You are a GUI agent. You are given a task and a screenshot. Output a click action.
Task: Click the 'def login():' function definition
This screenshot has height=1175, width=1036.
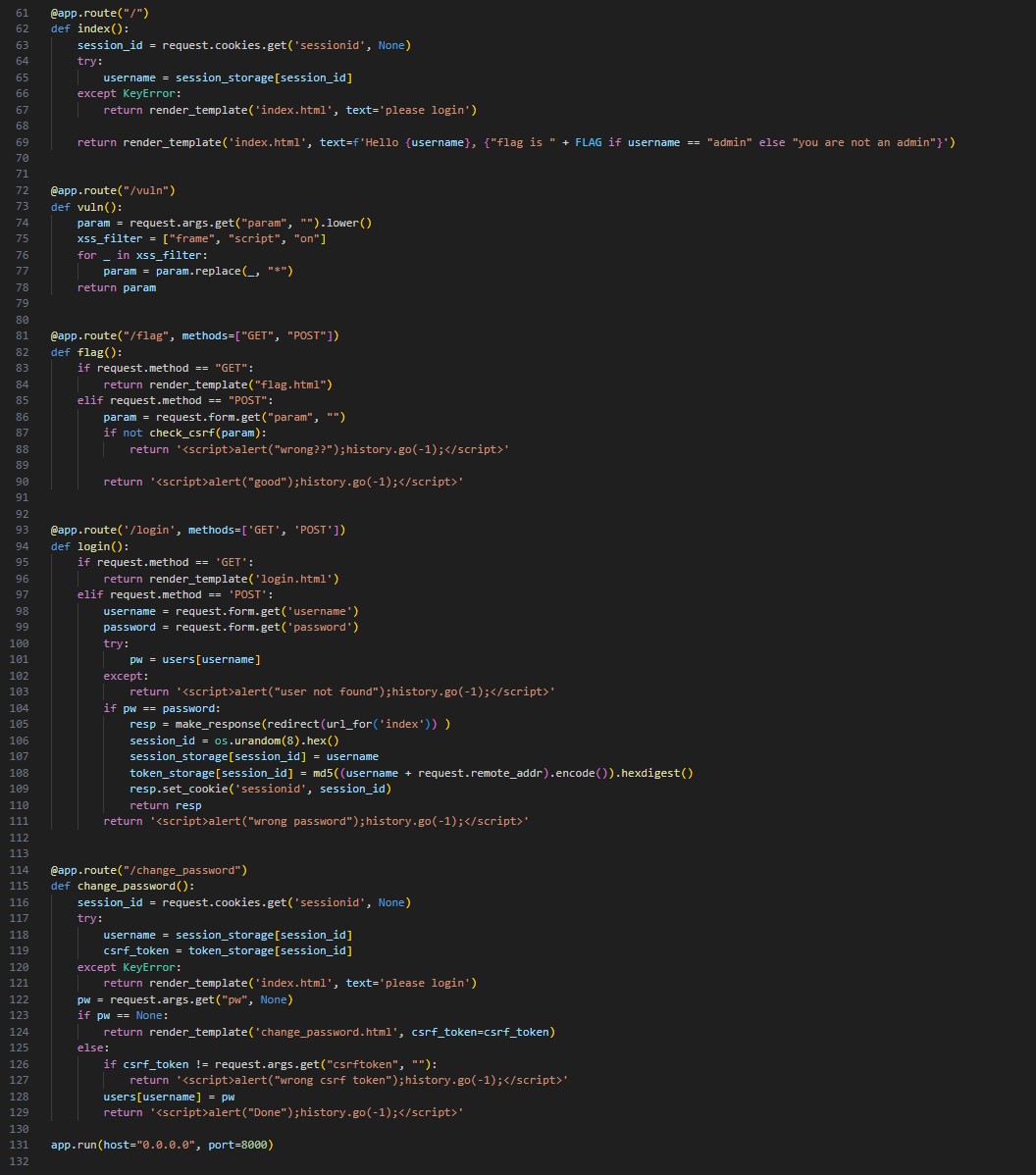tap(90, 546)
